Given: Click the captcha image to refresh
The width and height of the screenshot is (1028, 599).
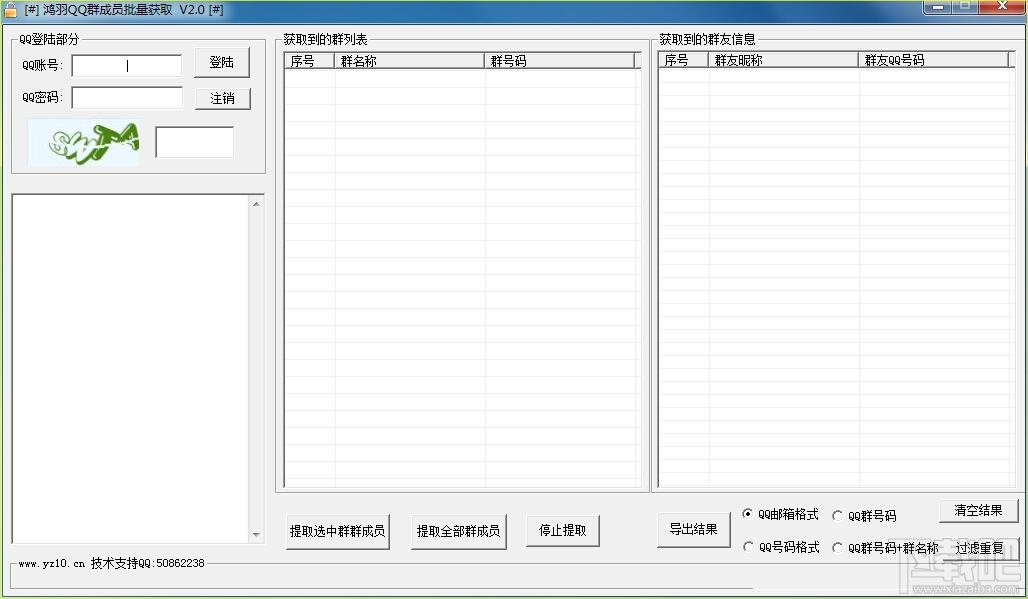Looking at the screenshot, I should pos(83,142).
